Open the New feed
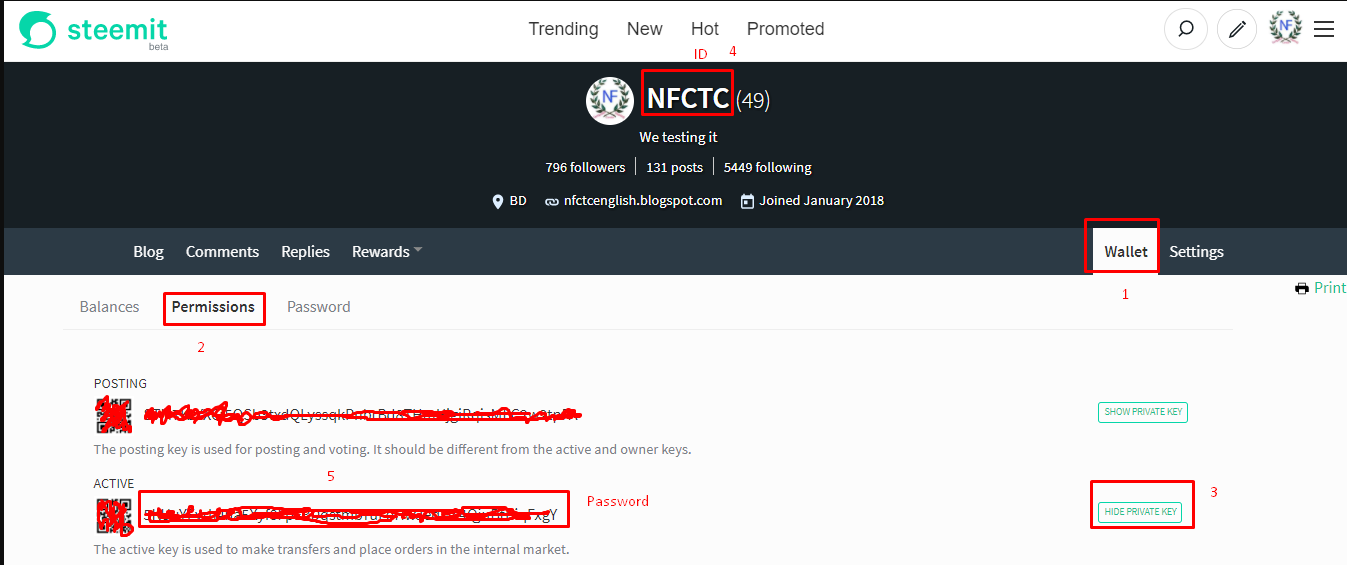The height and width of the screenshot is (565, 1347). click(x=644, y=29)
